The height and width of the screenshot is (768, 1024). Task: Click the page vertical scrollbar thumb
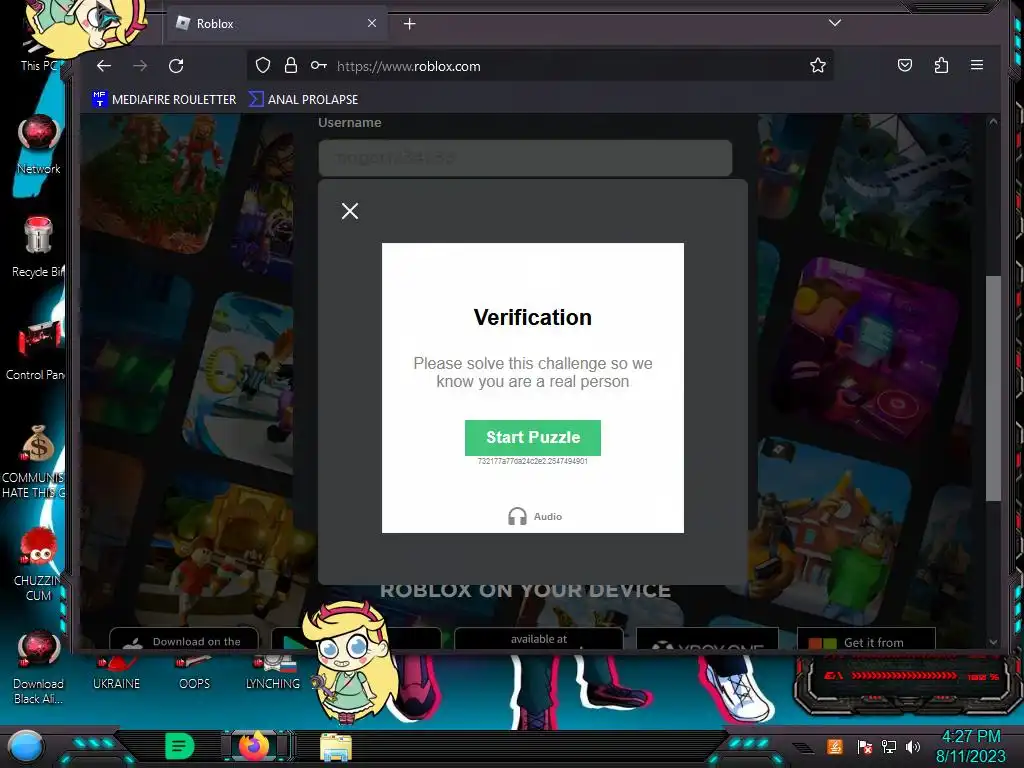click(x=993, y=389)
